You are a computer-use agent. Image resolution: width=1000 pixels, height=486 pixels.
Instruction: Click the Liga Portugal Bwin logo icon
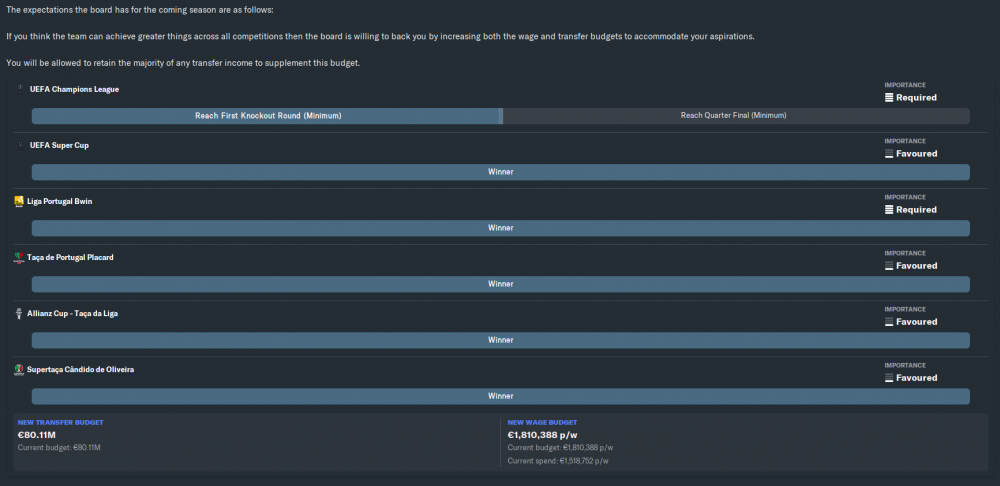pos(19,202)
